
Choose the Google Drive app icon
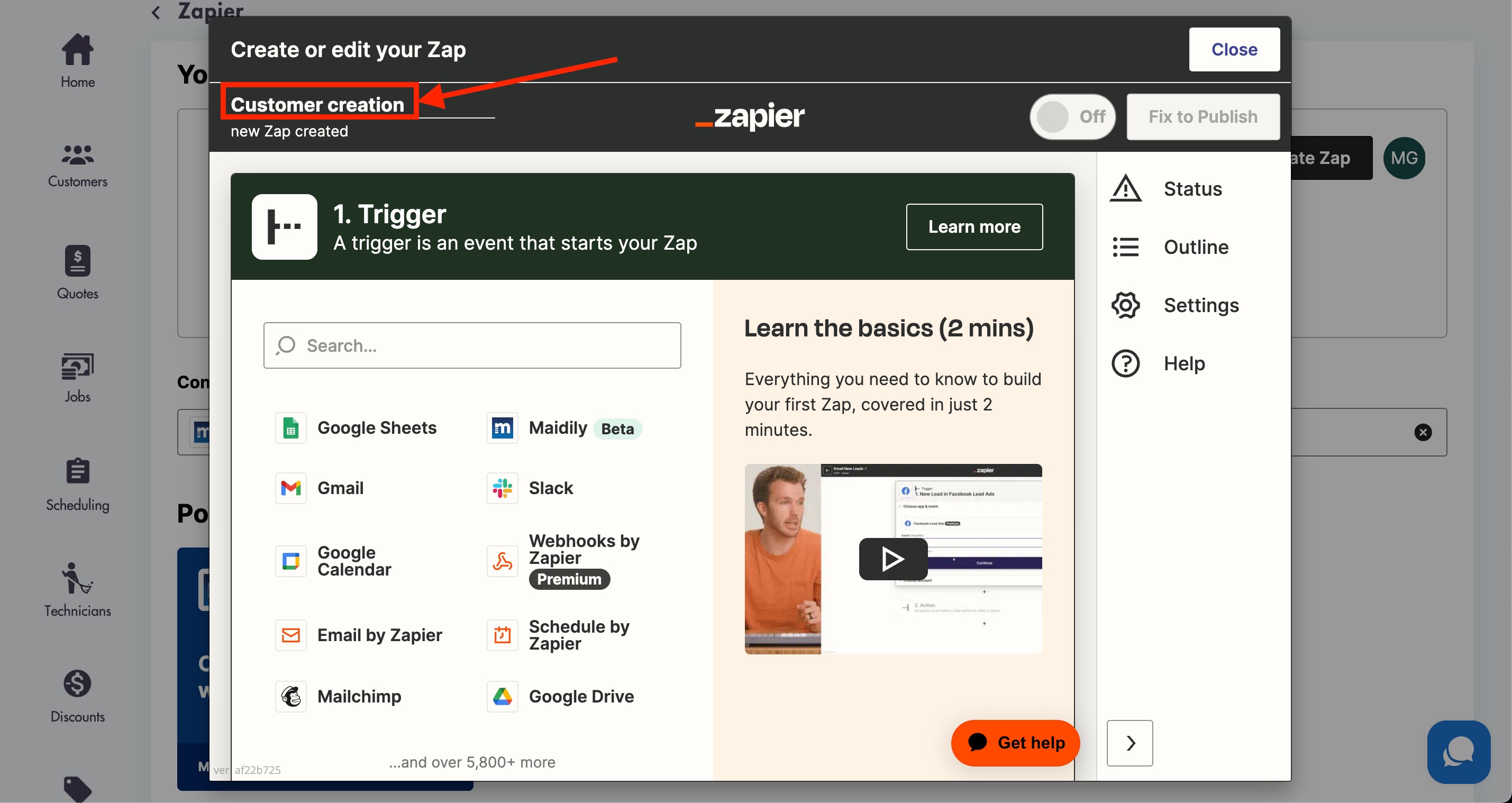click(502, 696)
